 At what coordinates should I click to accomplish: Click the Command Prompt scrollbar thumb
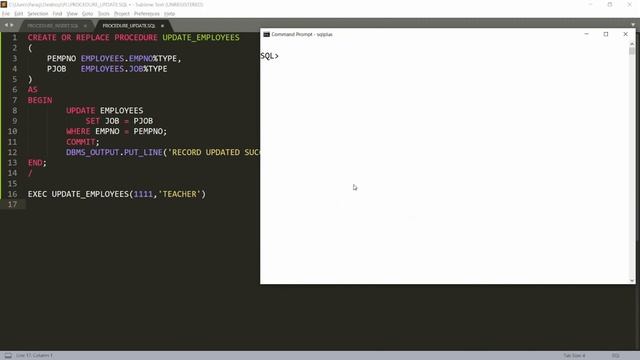(x=632, y=51)
